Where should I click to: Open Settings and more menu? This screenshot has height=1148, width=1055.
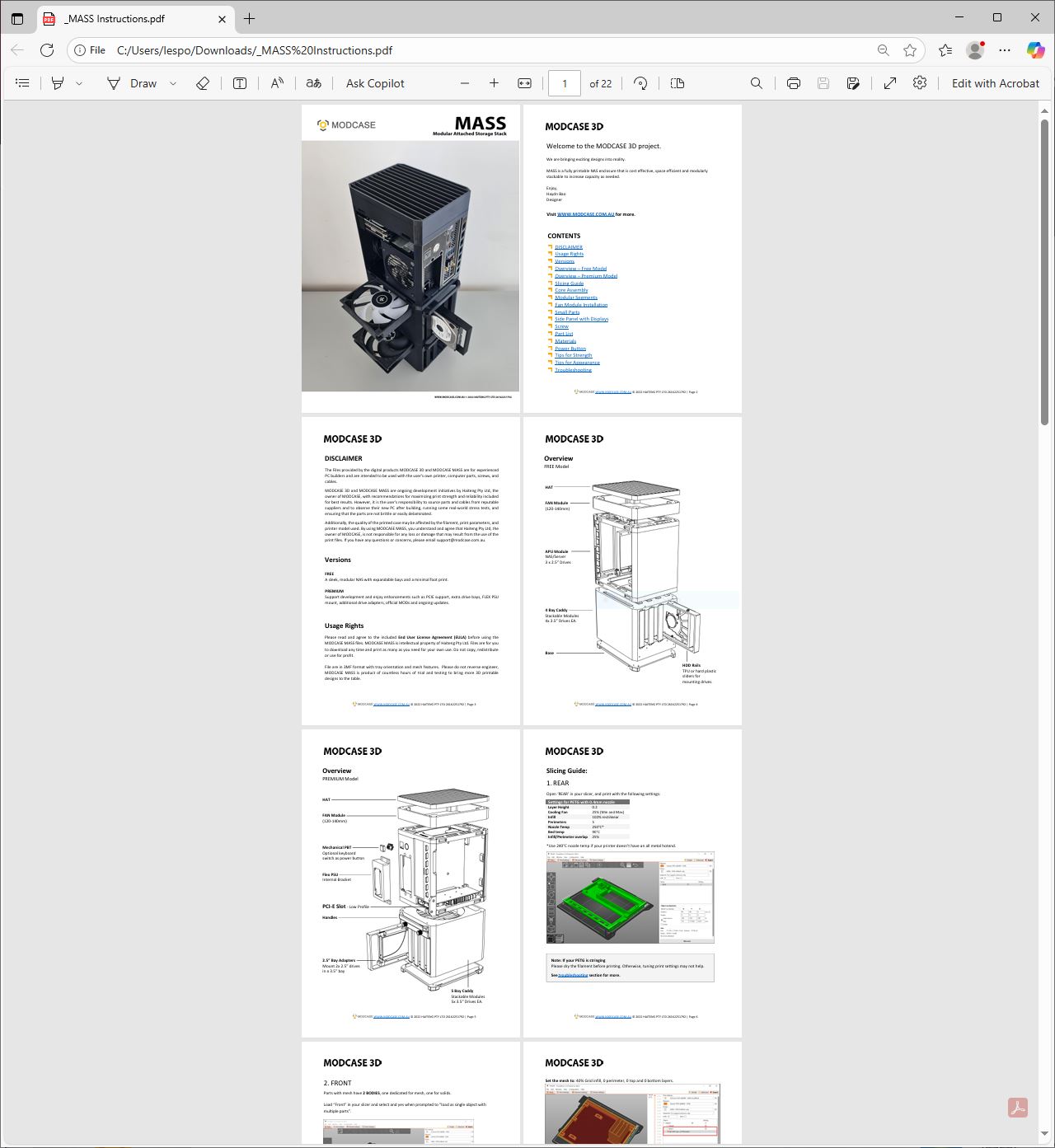pyautogui.click(x=1005, y=50)
